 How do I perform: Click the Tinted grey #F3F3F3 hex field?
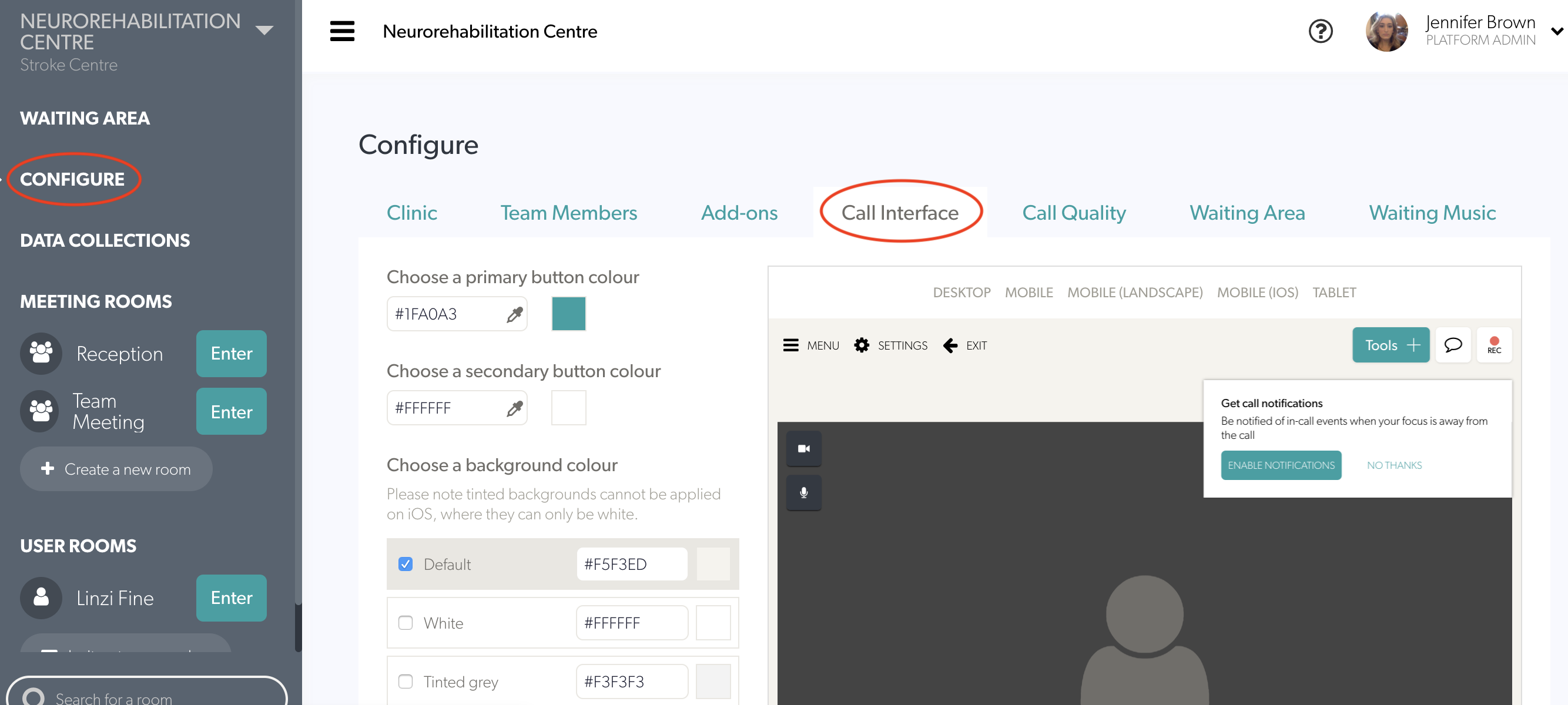(x=632, y=681)
